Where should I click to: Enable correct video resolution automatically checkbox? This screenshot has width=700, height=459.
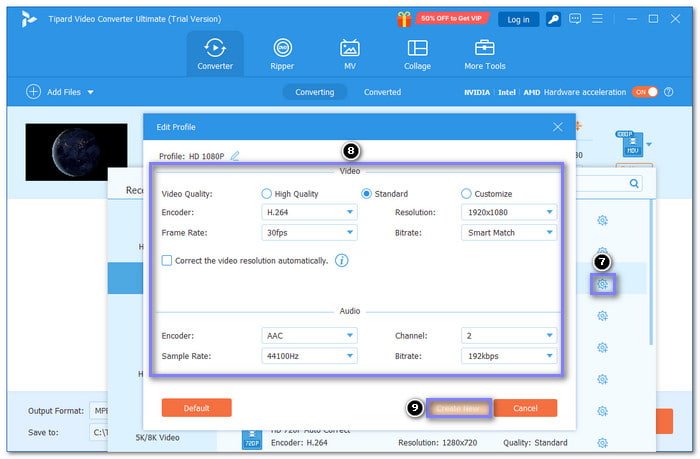167,260
